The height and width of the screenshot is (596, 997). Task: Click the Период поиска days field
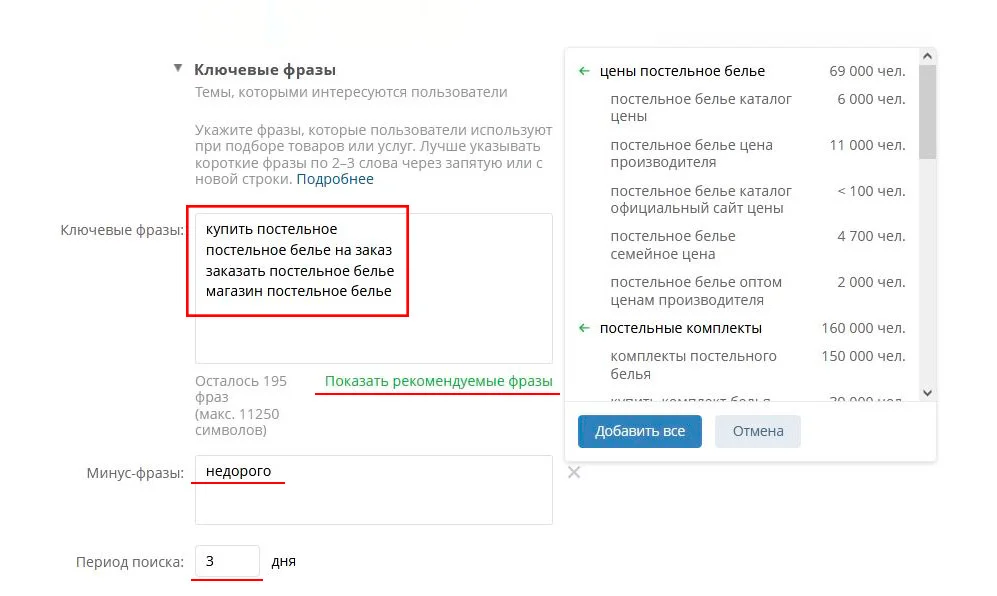pyautogui.click(x=227, y=561)
